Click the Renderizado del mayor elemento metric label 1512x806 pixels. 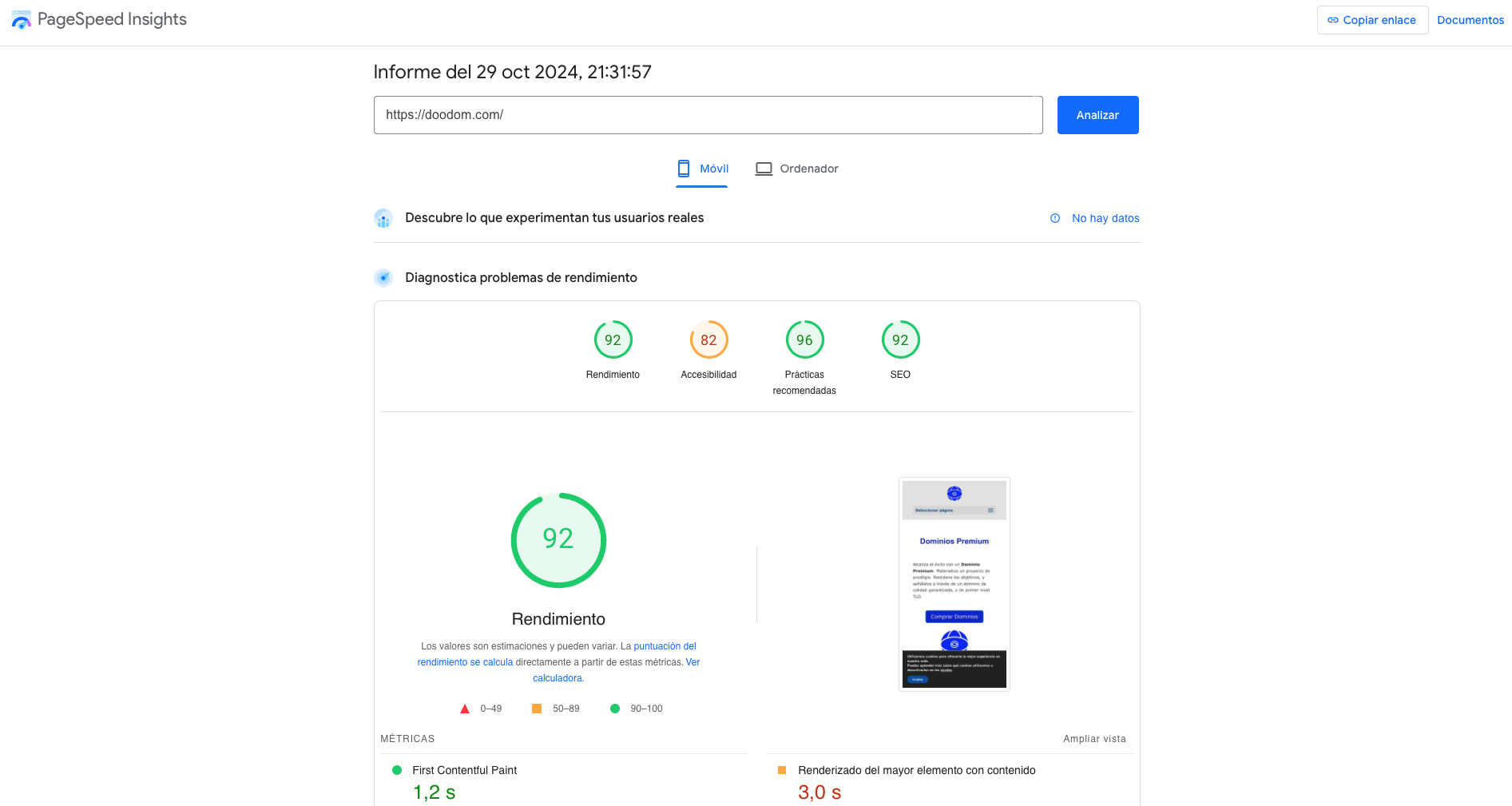tap(917, 770)
